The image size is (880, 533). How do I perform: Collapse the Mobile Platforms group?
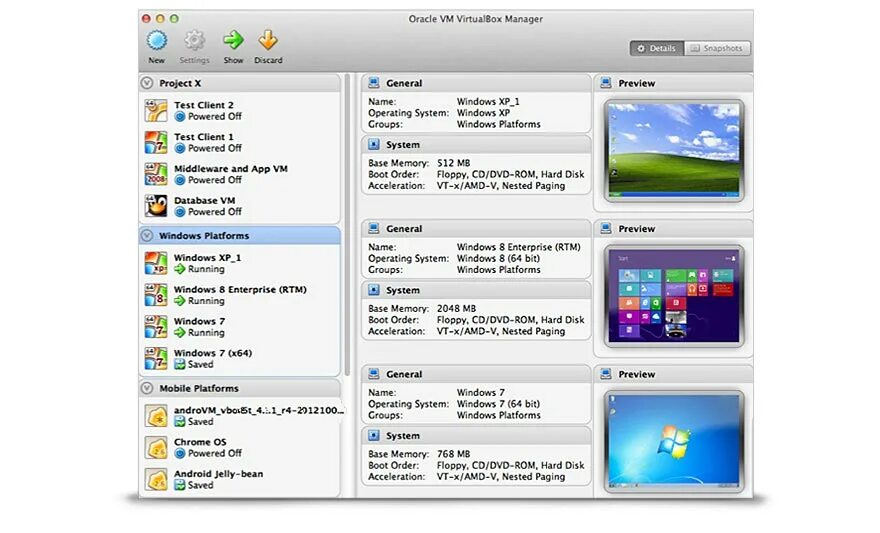click(x=147, y=388)
